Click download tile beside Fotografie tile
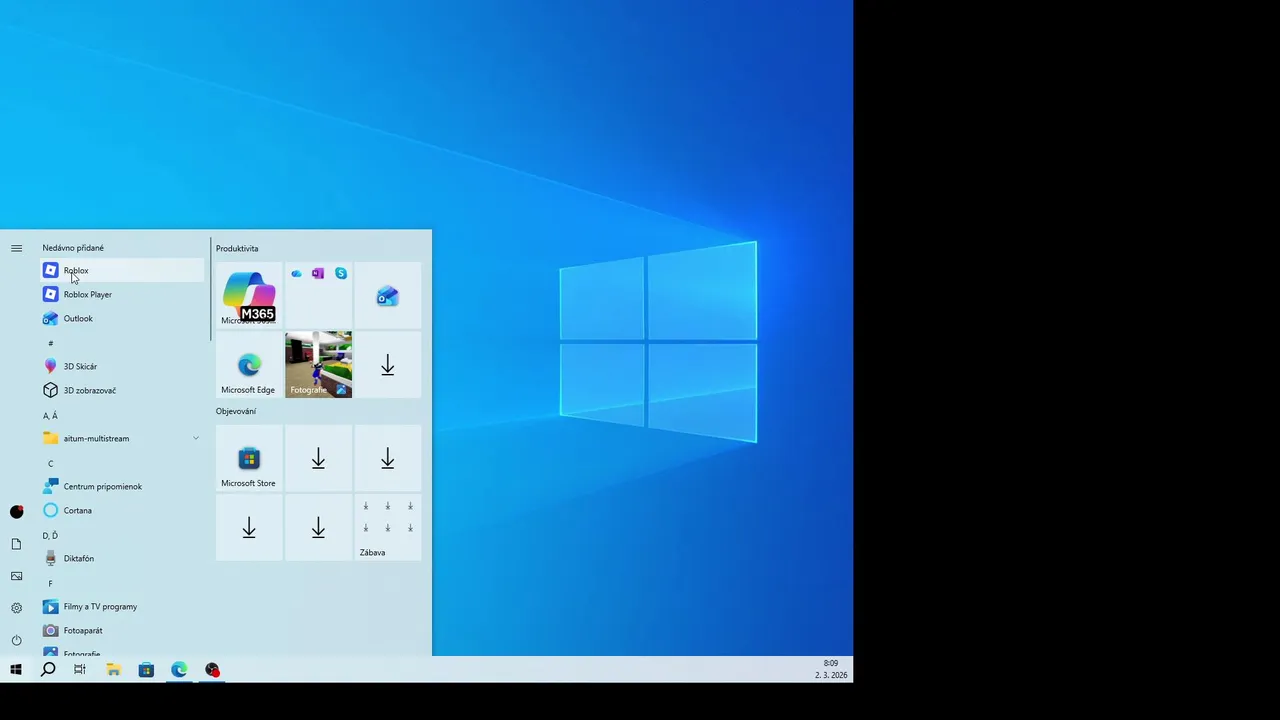 (x=387, y=364)
